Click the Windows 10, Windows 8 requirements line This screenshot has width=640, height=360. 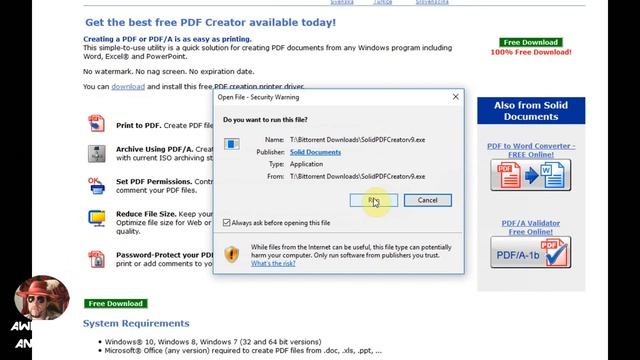213,342
